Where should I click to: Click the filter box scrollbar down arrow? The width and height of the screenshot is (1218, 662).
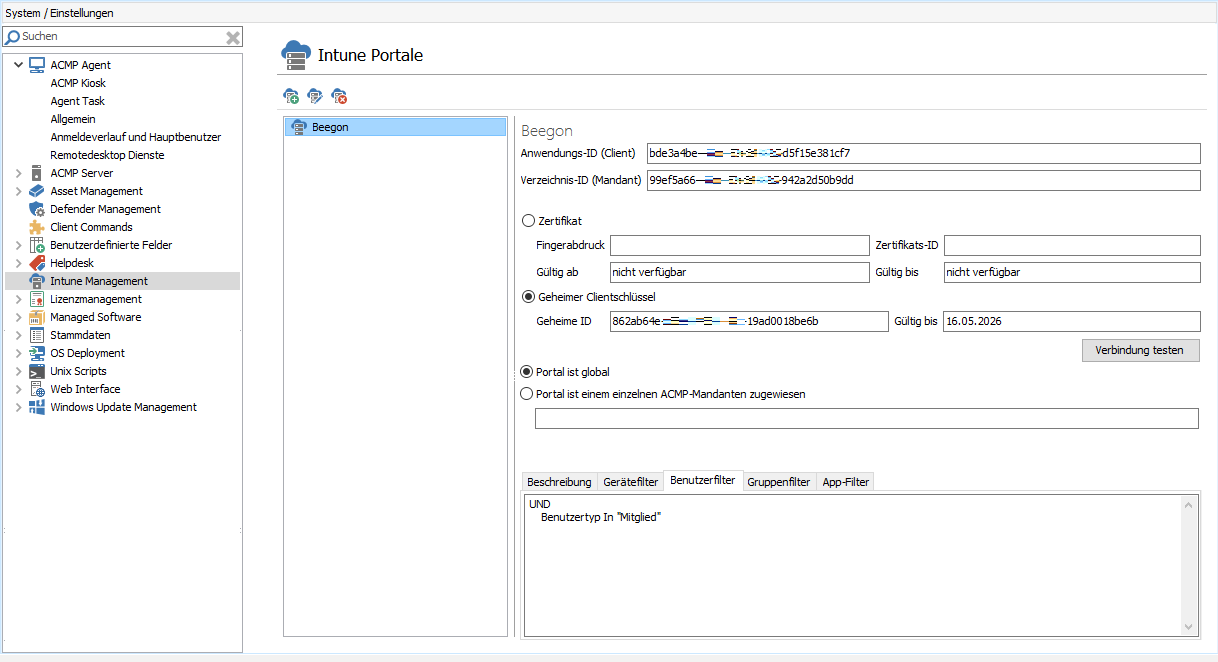tap(1189, 627)
